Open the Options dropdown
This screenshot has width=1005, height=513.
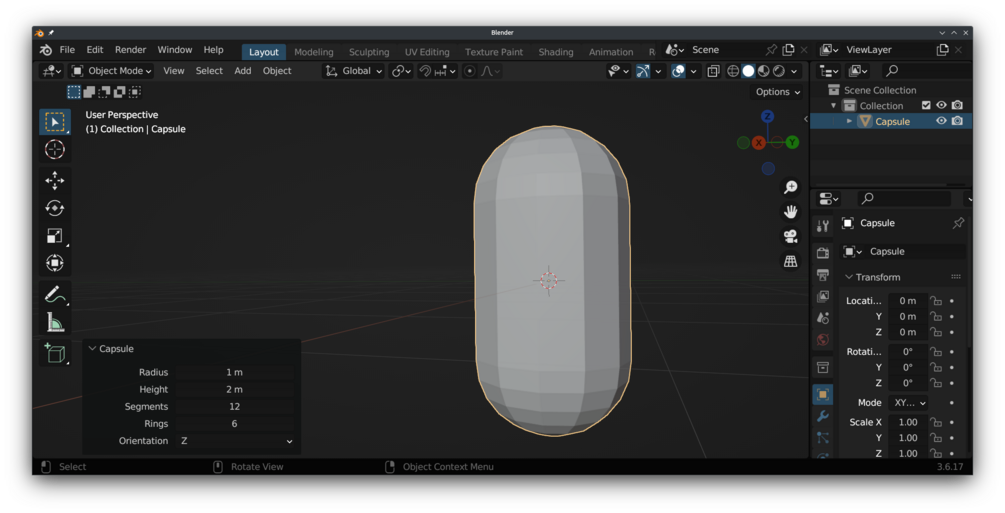pyautogui.click(x=777, y=92)
